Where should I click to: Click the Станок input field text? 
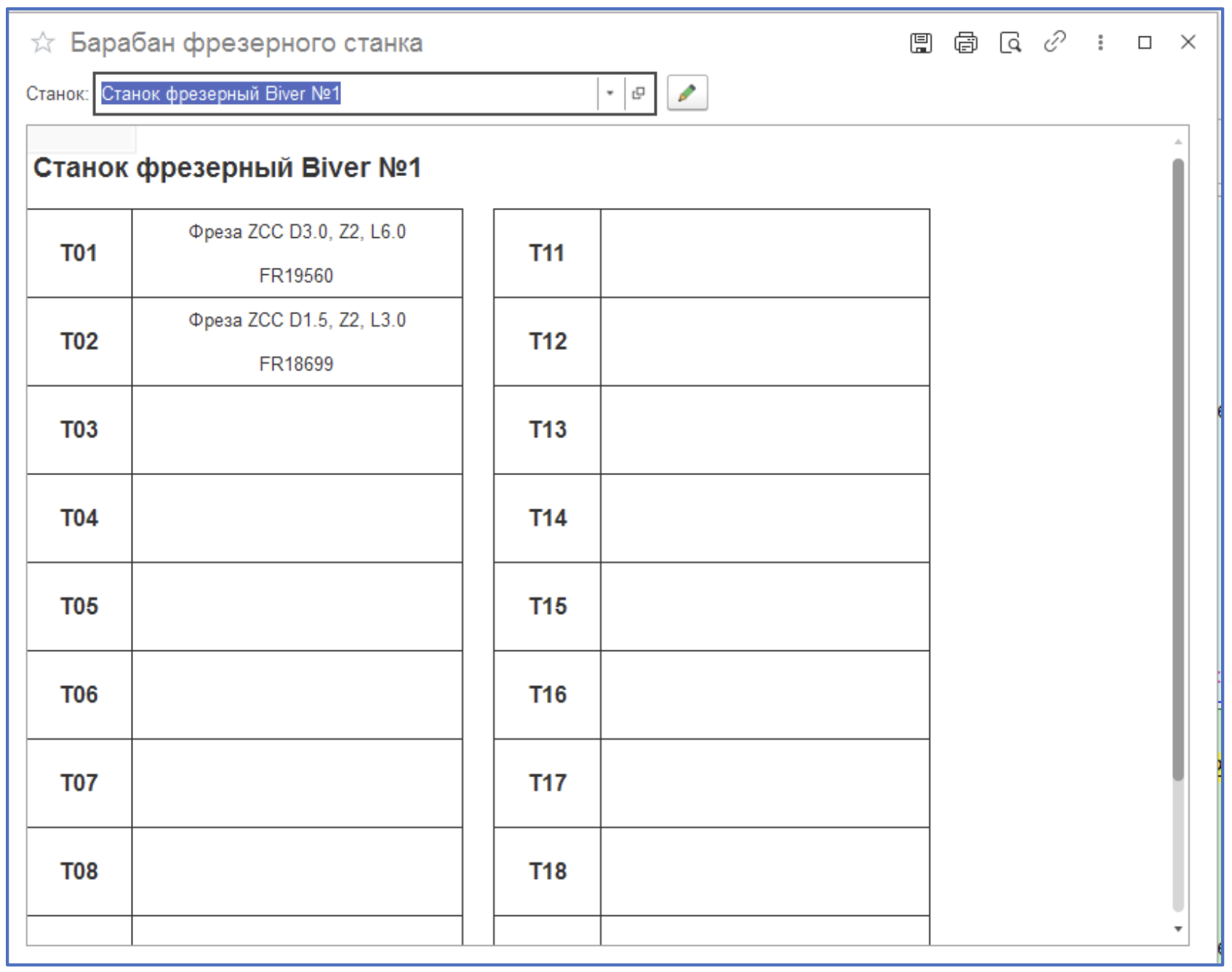349,94
